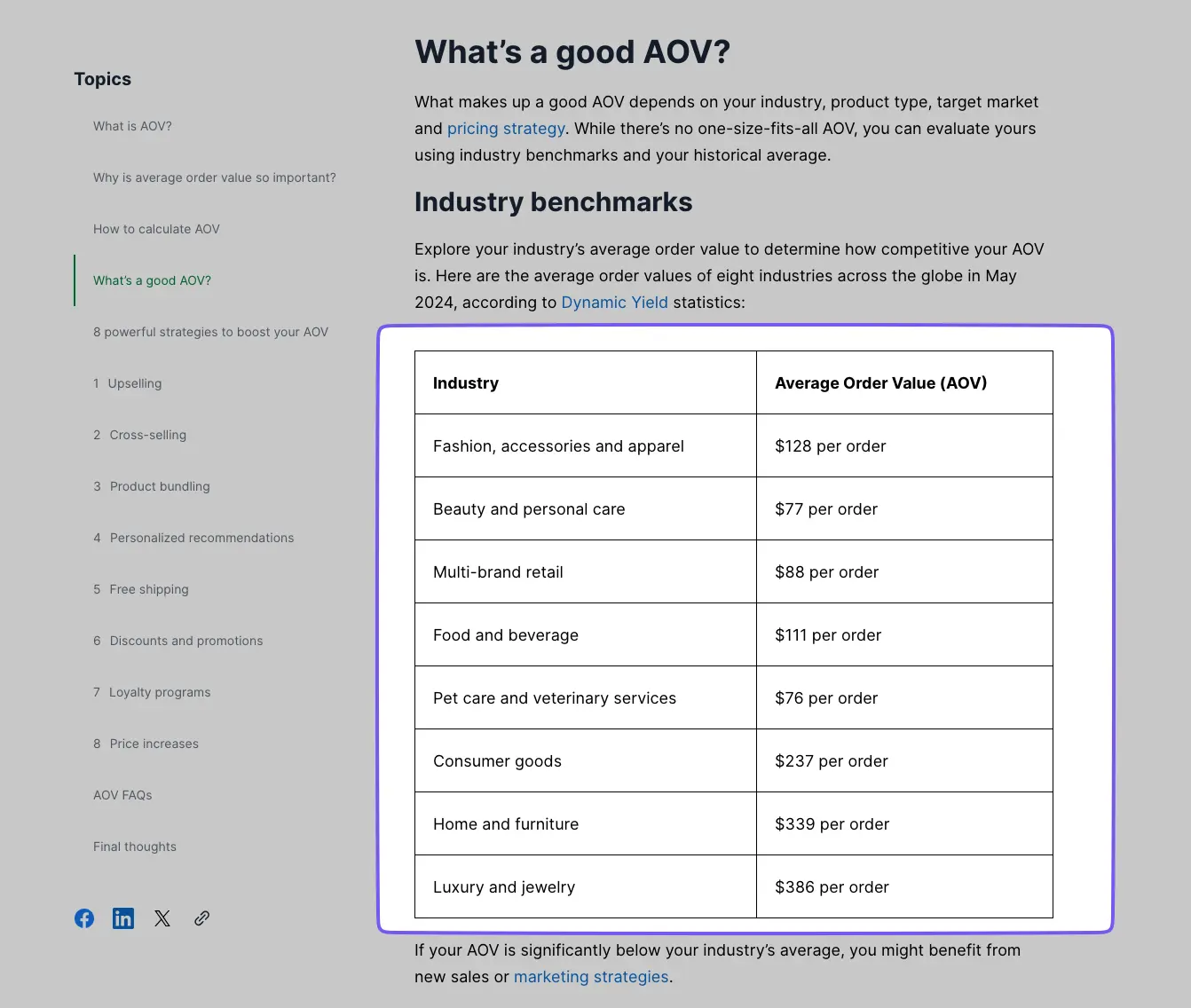Open Personalized recommendations section
Image resolution: width=1191 pixels, height=1008 pixels.
point(201,538)
